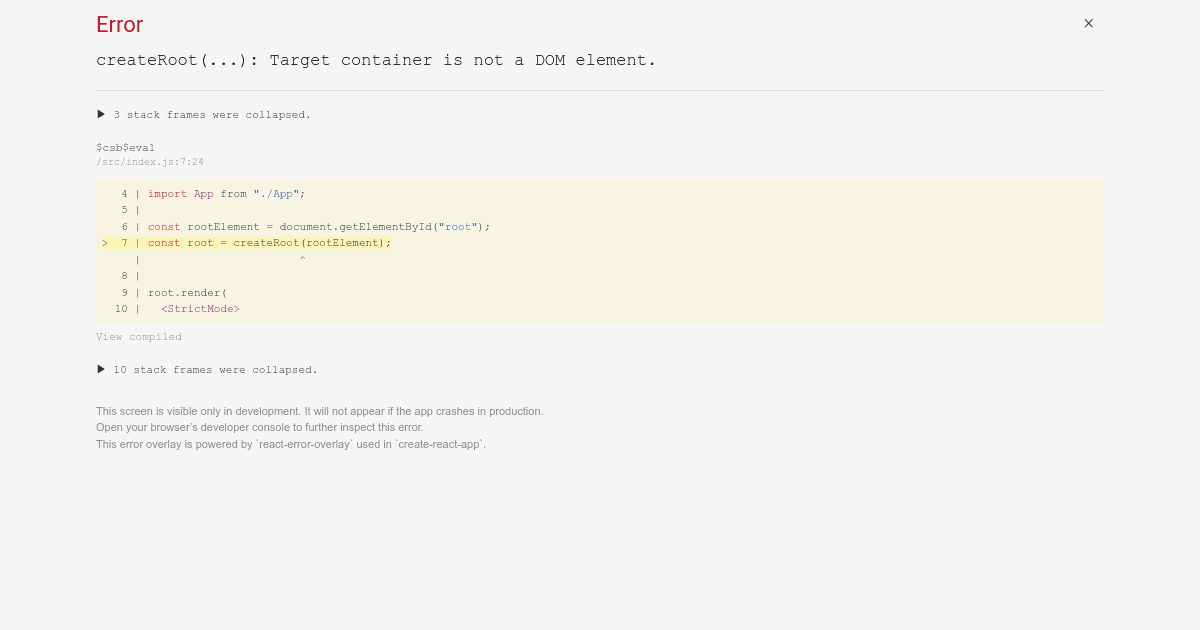
Task: Close the error overlay
Action: tap(1088, 23)
